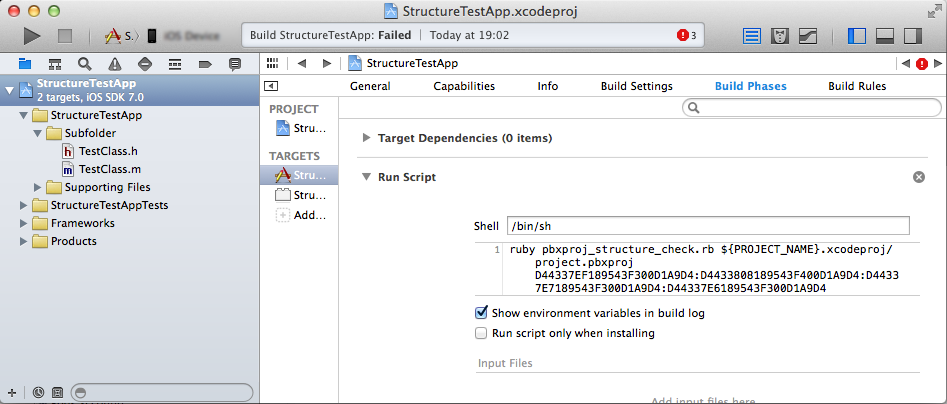Show the Find navigator
The image size is (947, 404).
85,63
